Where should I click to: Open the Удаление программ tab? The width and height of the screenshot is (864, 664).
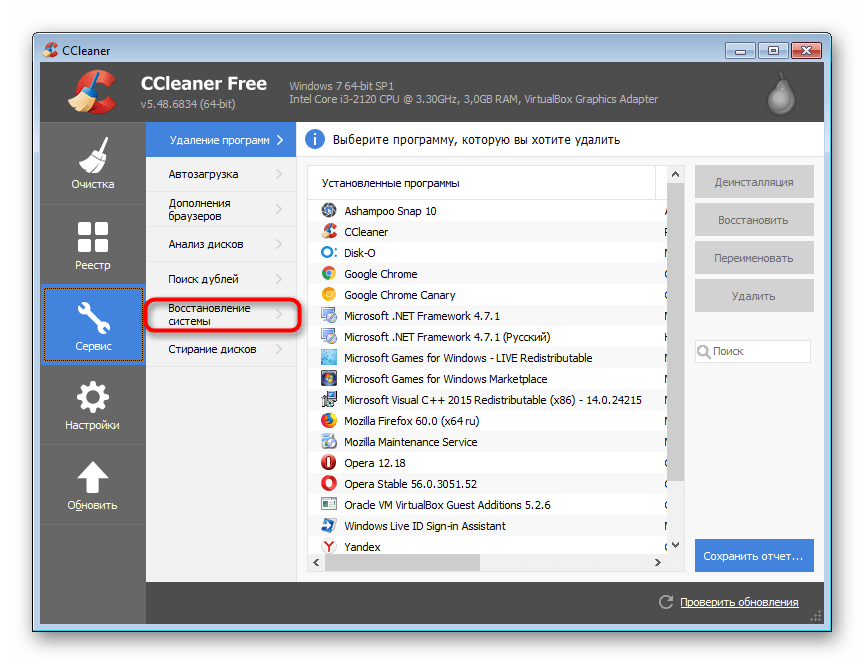point(221,140)
